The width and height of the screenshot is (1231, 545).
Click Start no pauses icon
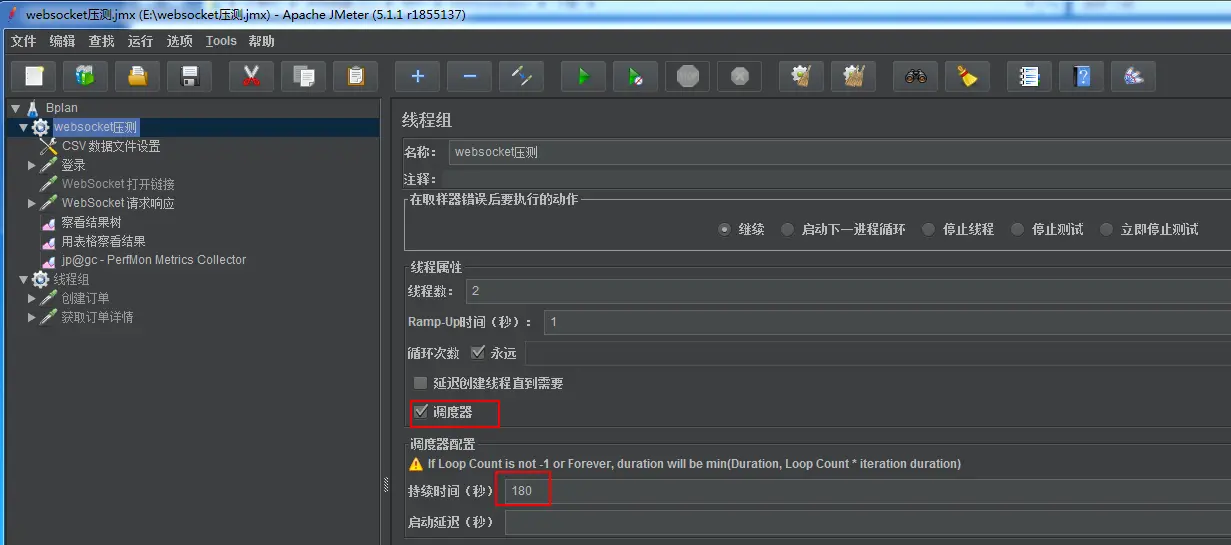click(x=635, y=76)
